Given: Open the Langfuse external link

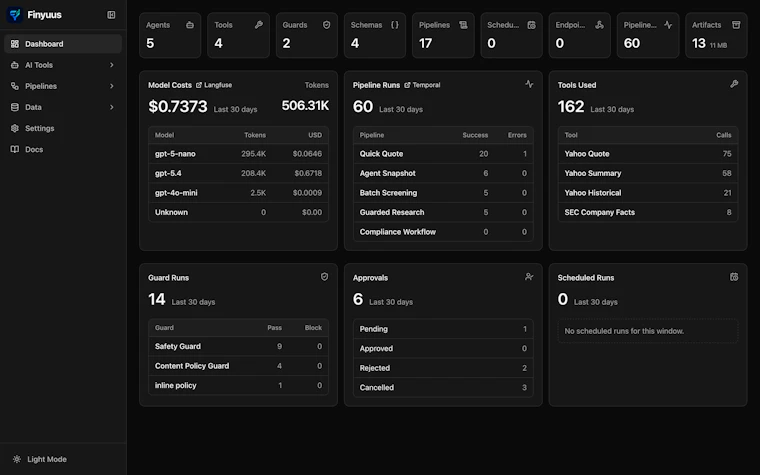Looking at the screenshot, I should tap(214, 85).
